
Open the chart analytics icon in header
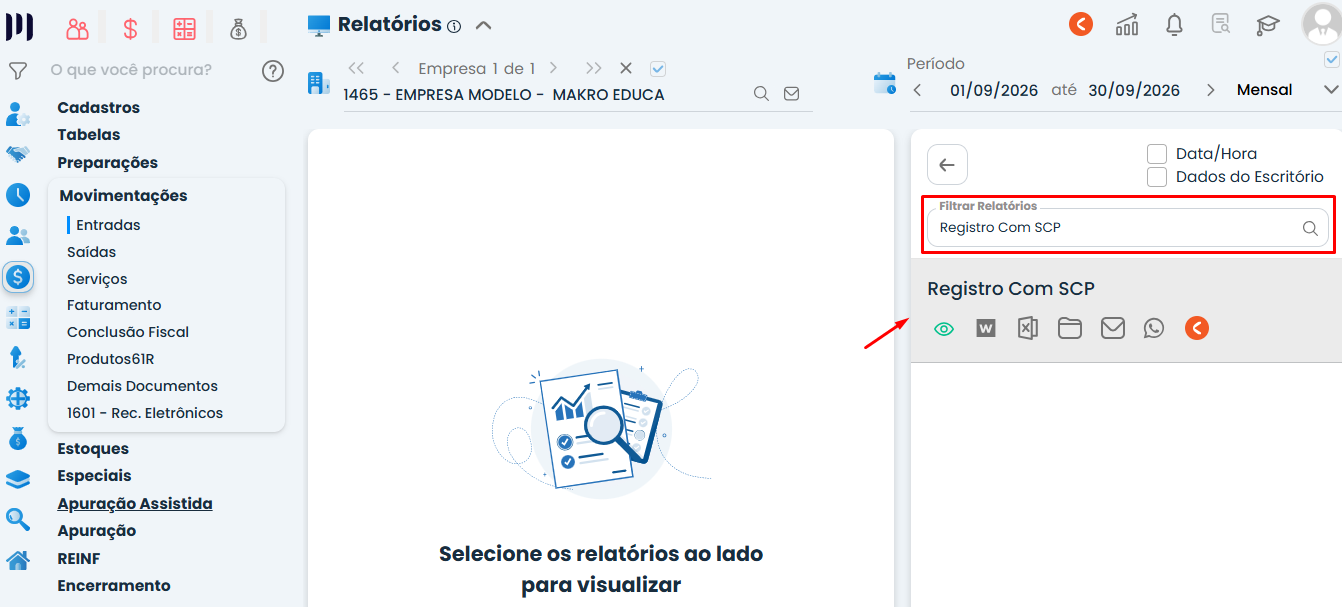[1127, 24]
